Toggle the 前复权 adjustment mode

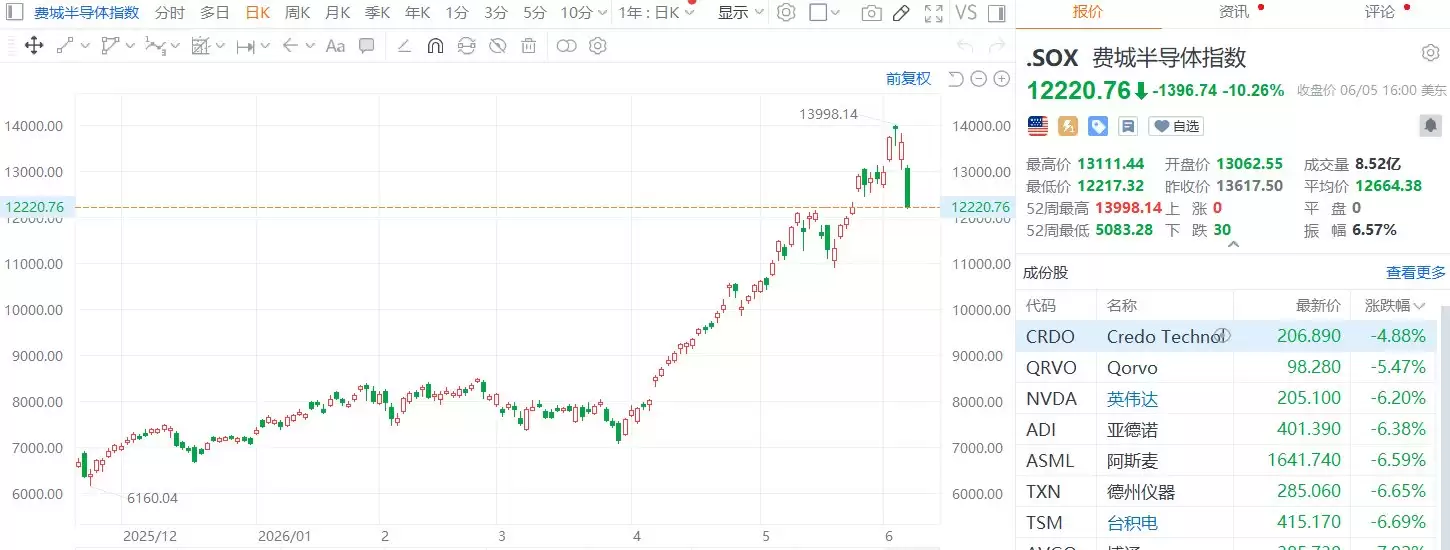point(908,79)
